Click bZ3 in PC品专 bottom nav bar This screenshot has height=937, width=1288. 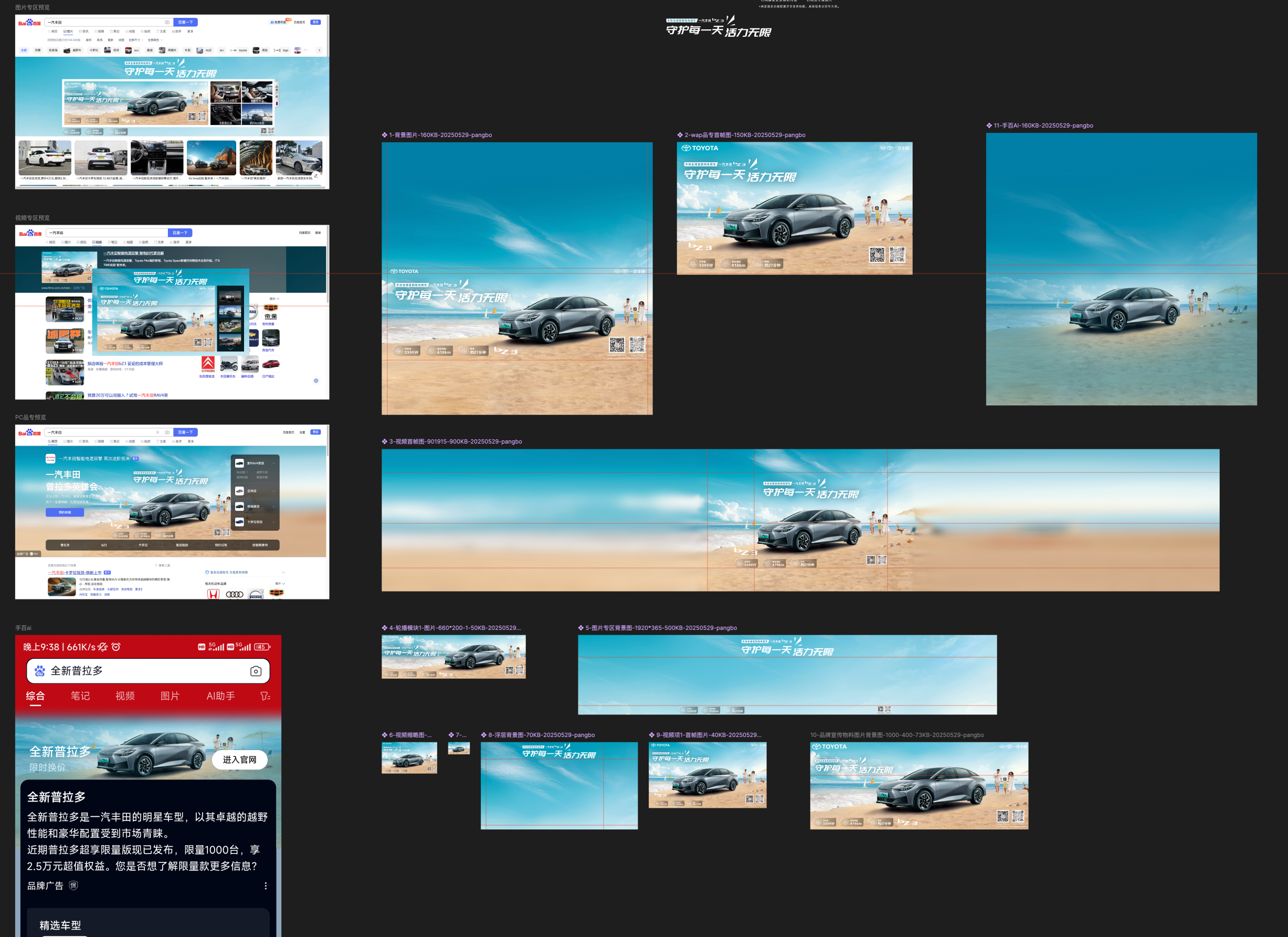point(104,545)
